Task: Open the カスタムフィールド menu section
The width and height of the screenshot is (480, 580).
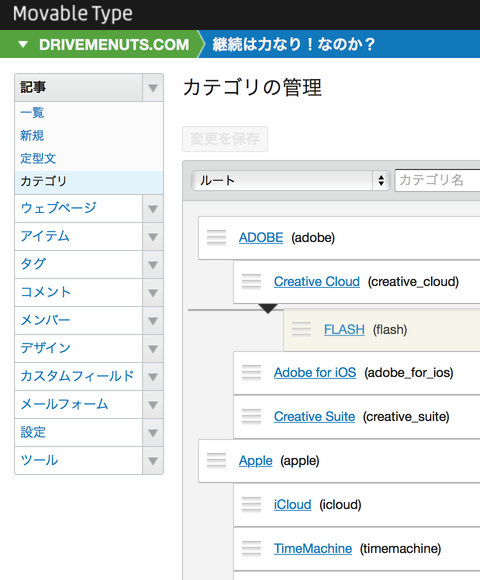Action: pyautogui.click(x=78, y=377)
